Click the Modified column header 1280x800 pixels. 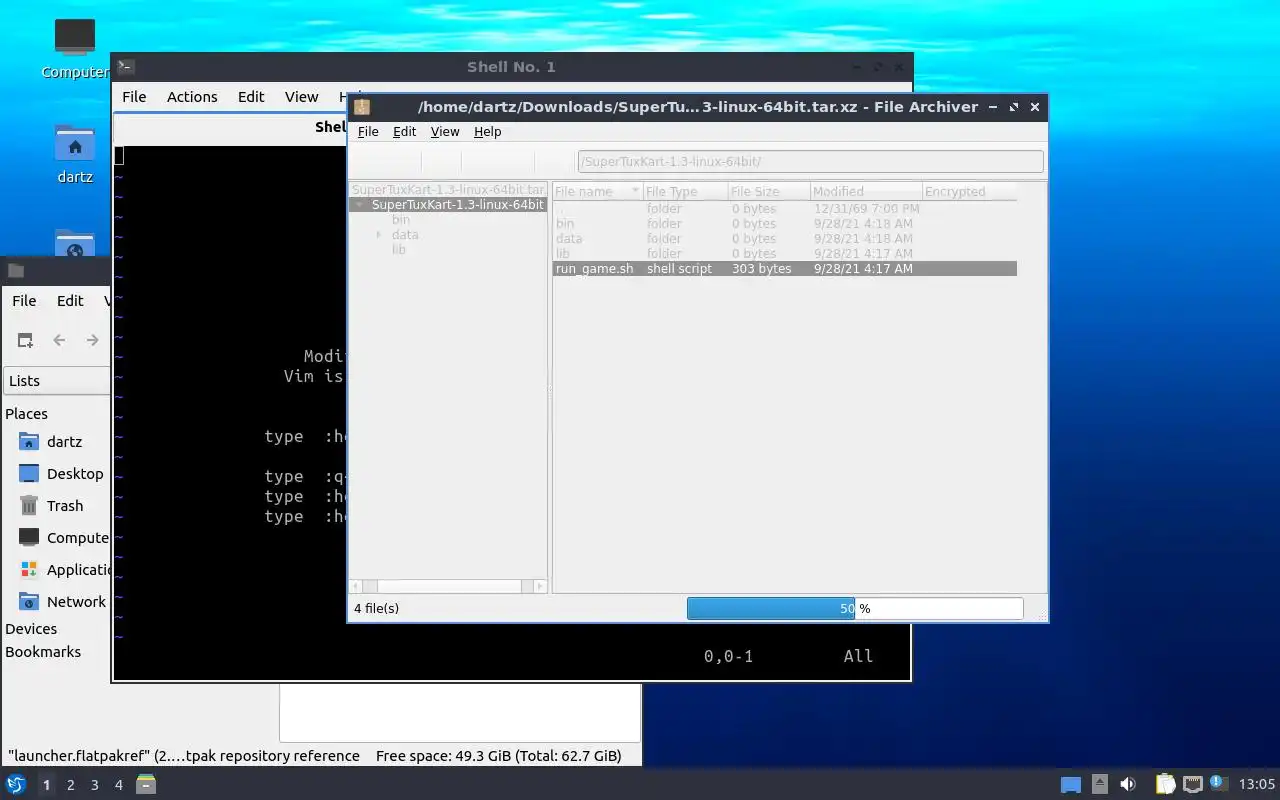865,191
